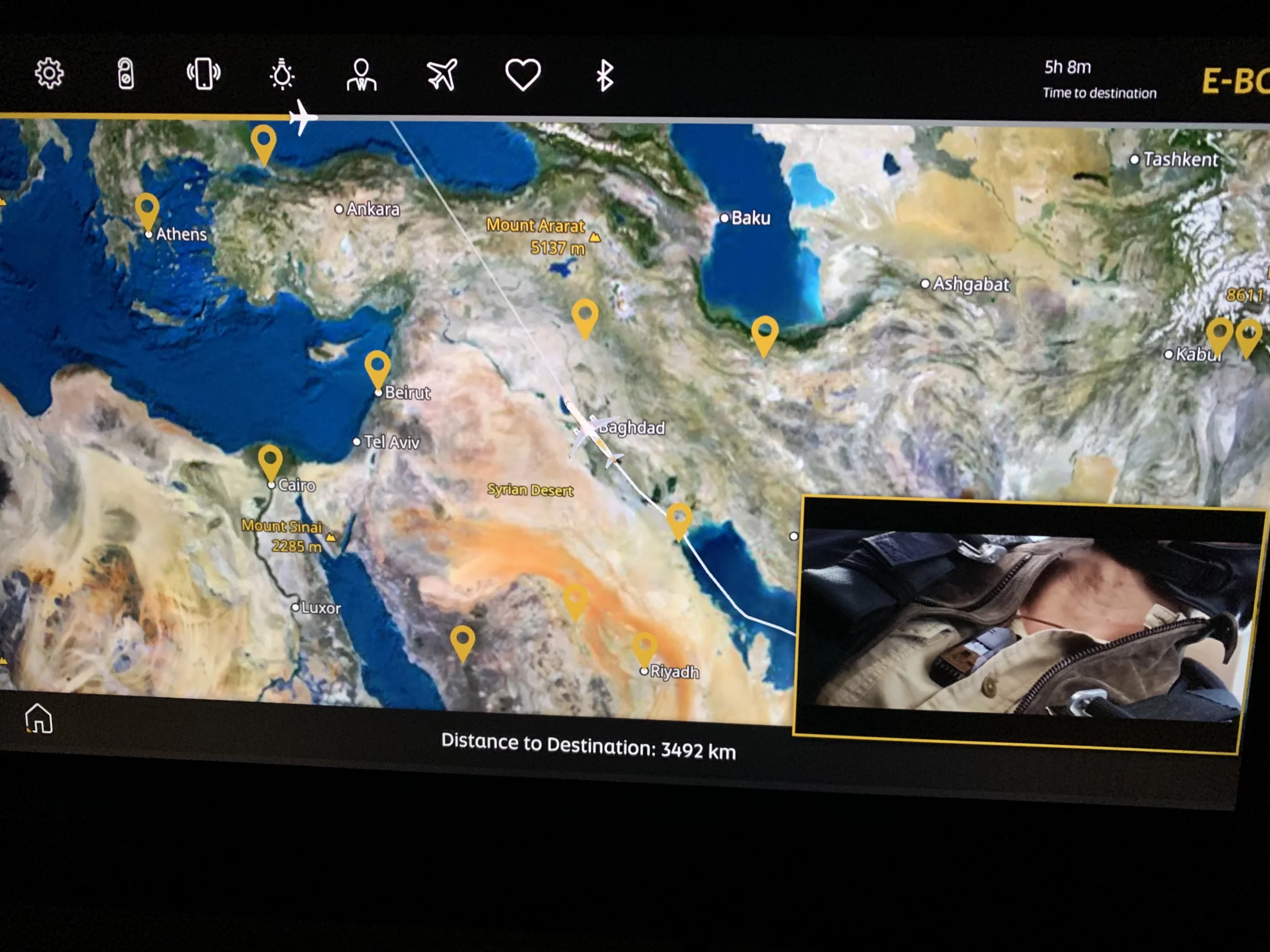Open the phone pairing vibrate icon

tap(204, 74)
